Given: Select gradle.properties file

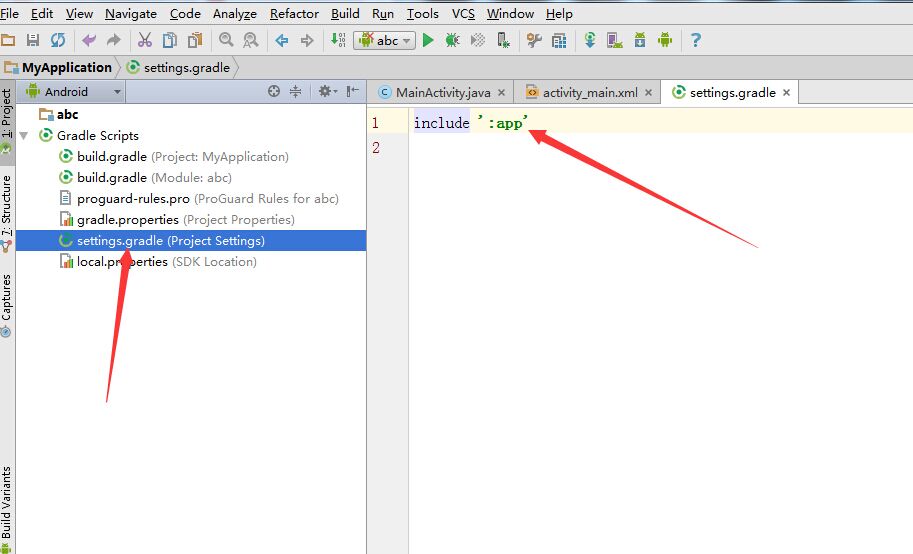Looking at the screenshot, I should click(177, 220).
